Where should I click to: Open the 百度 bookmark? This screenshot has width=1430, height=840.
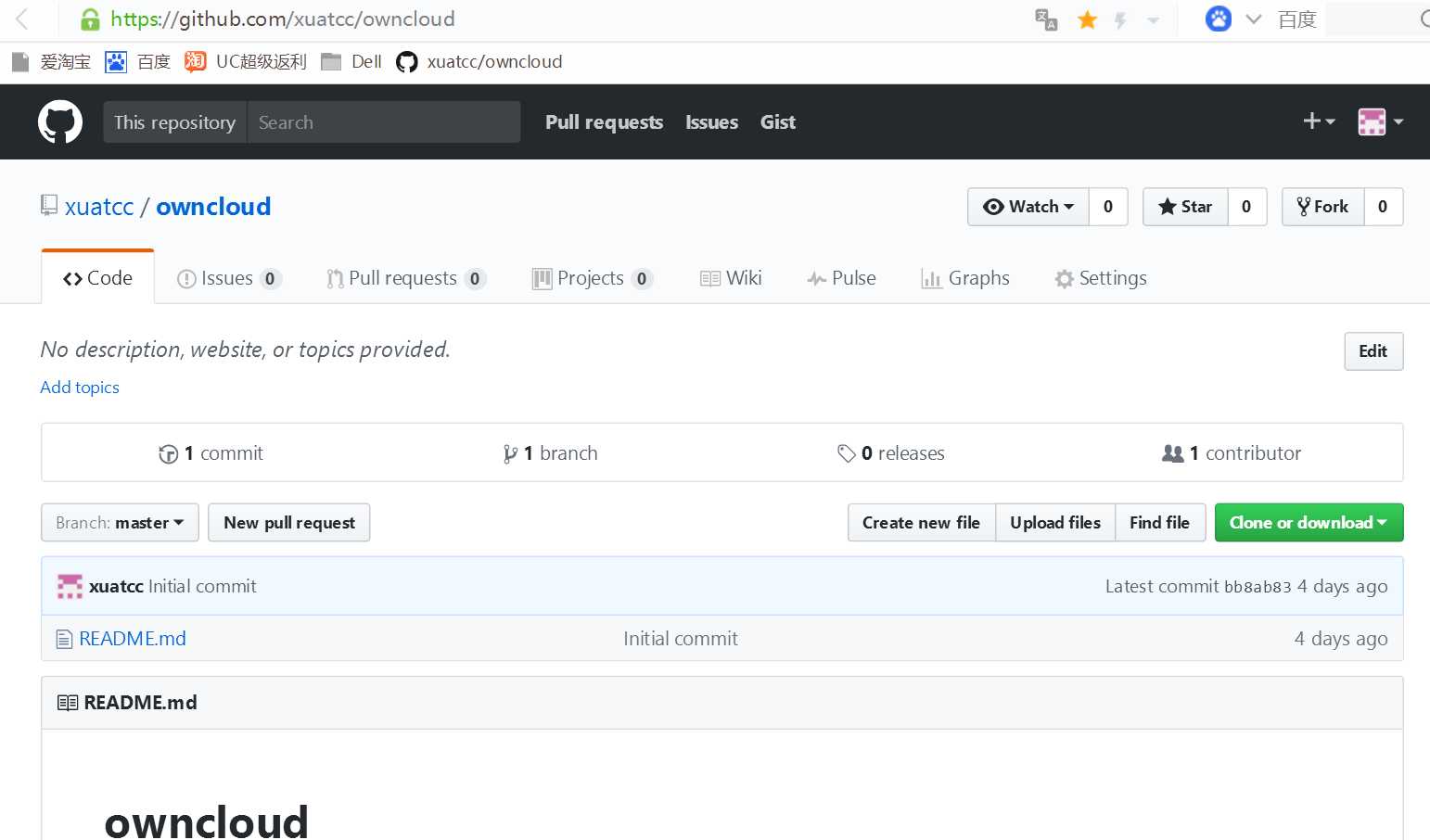tap(138, 62)
